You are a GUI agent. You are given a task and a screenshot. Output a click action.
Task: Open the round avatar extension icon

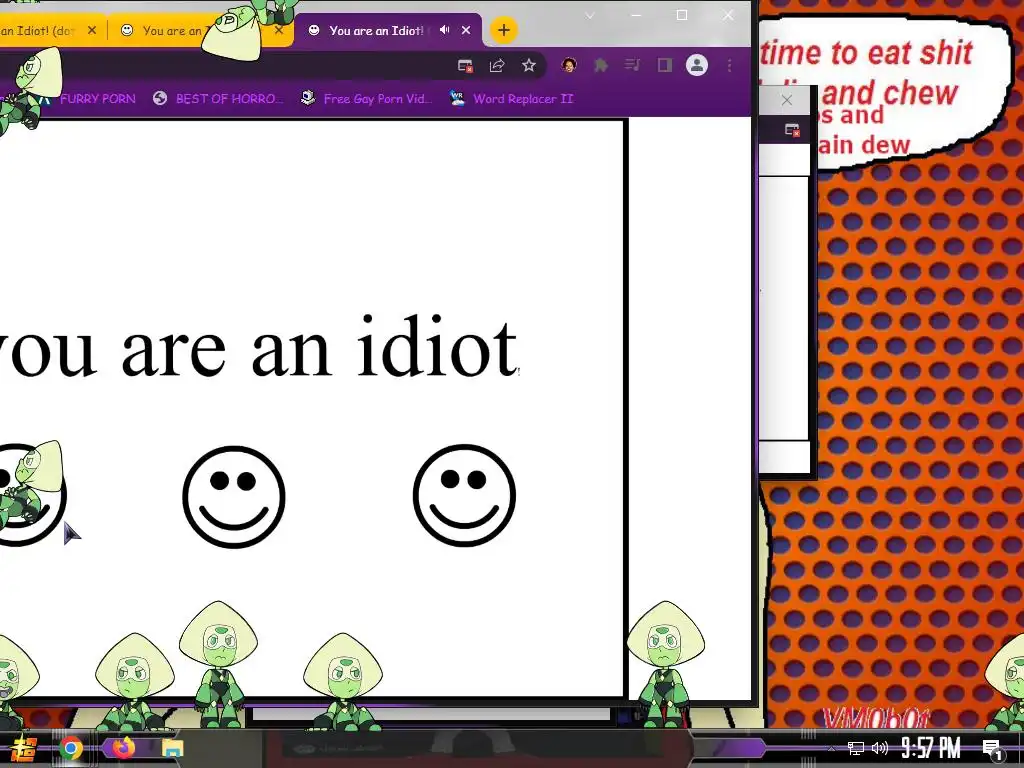pos(569,65)
